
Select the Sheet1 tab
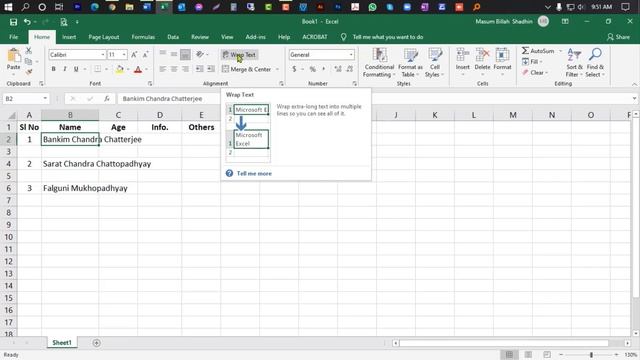click(x=62, y=343)
